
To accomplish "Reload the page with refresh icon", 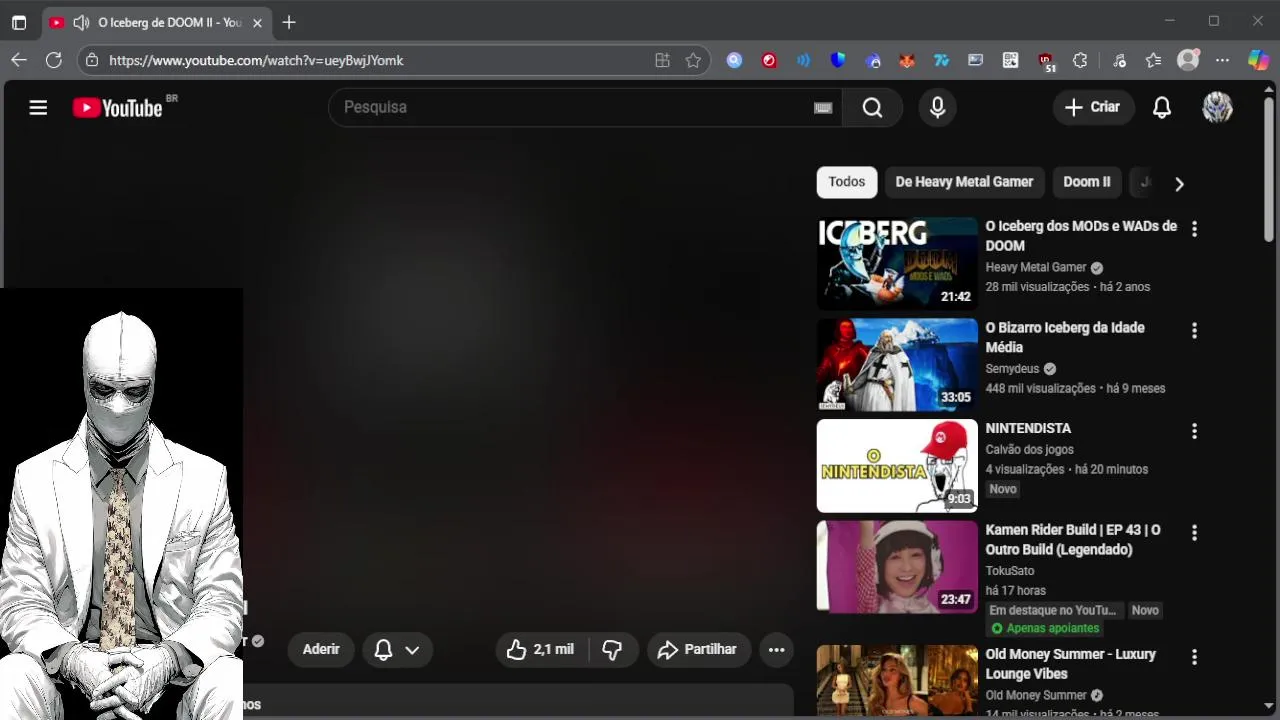I will pyautogui.click(x=54, y=60).
